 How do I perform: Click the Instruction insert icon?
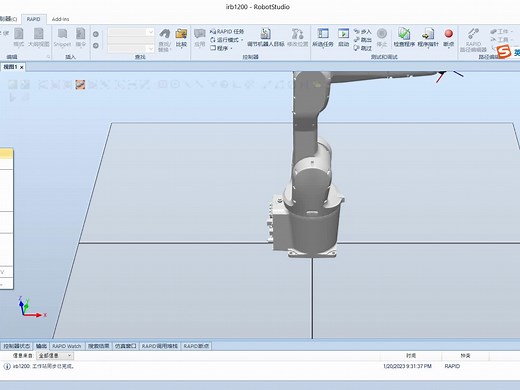click(81, 37)
